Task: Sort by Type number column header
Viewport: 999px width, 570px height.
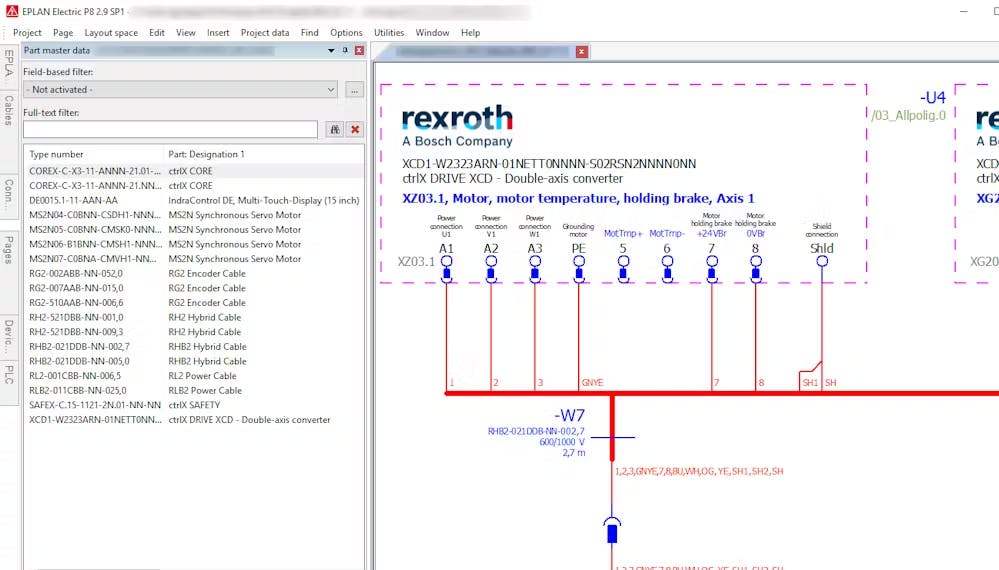Action: click(94, 154)
